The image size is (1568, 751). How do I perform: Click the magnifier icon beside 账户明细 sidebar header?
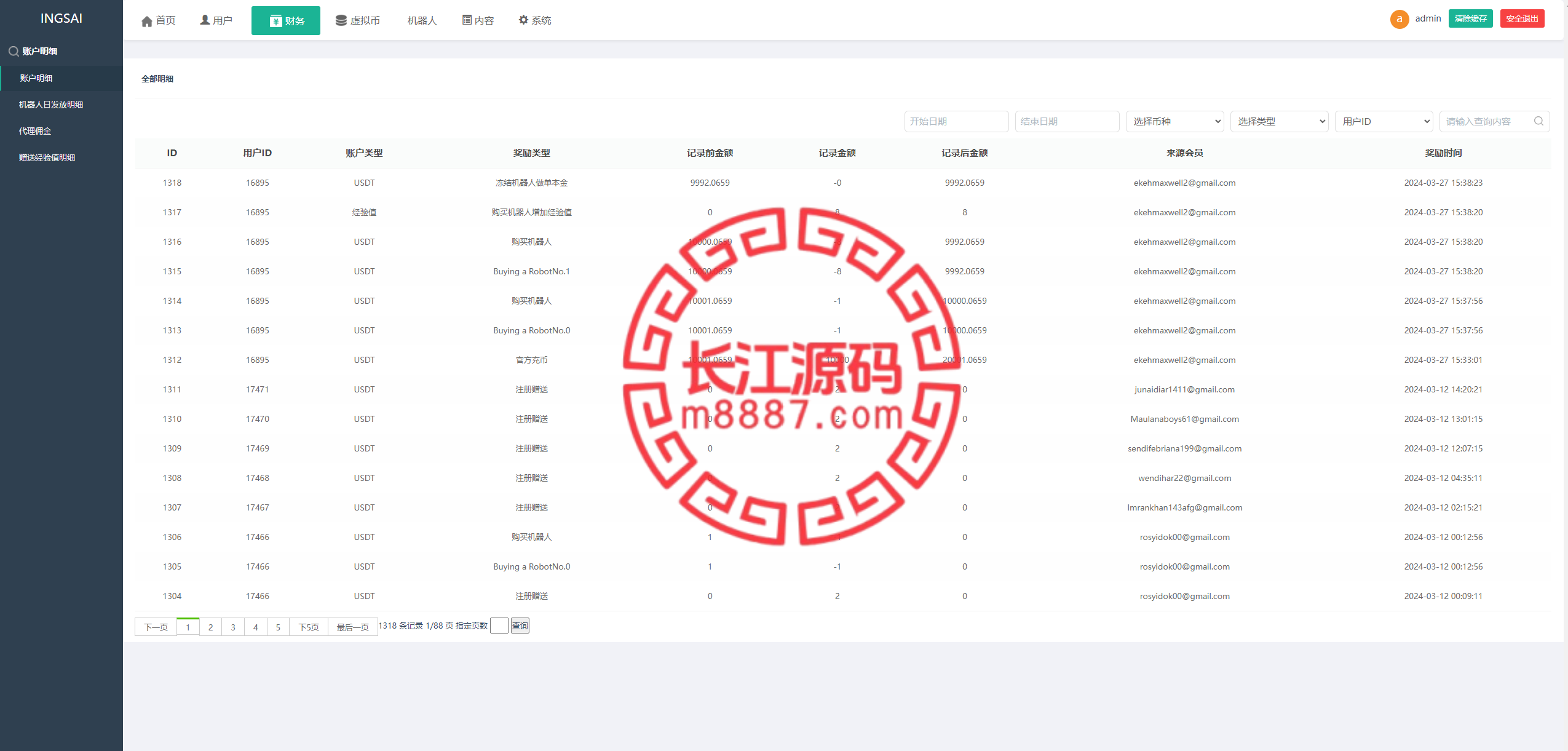[14, 52]
